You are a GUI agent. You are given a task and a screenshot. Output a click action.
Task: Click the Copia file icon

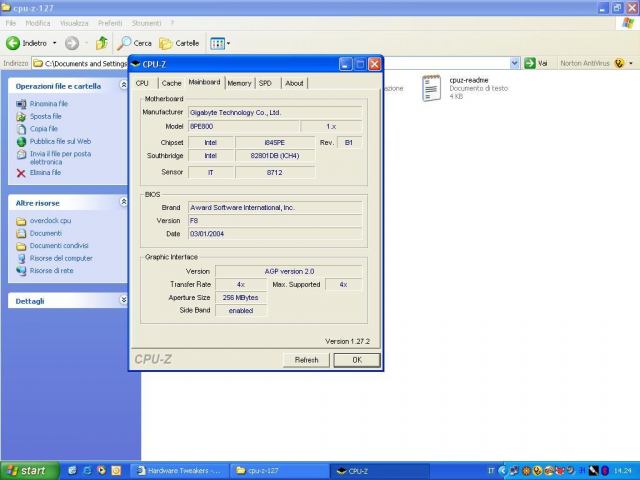pos(21,129)
